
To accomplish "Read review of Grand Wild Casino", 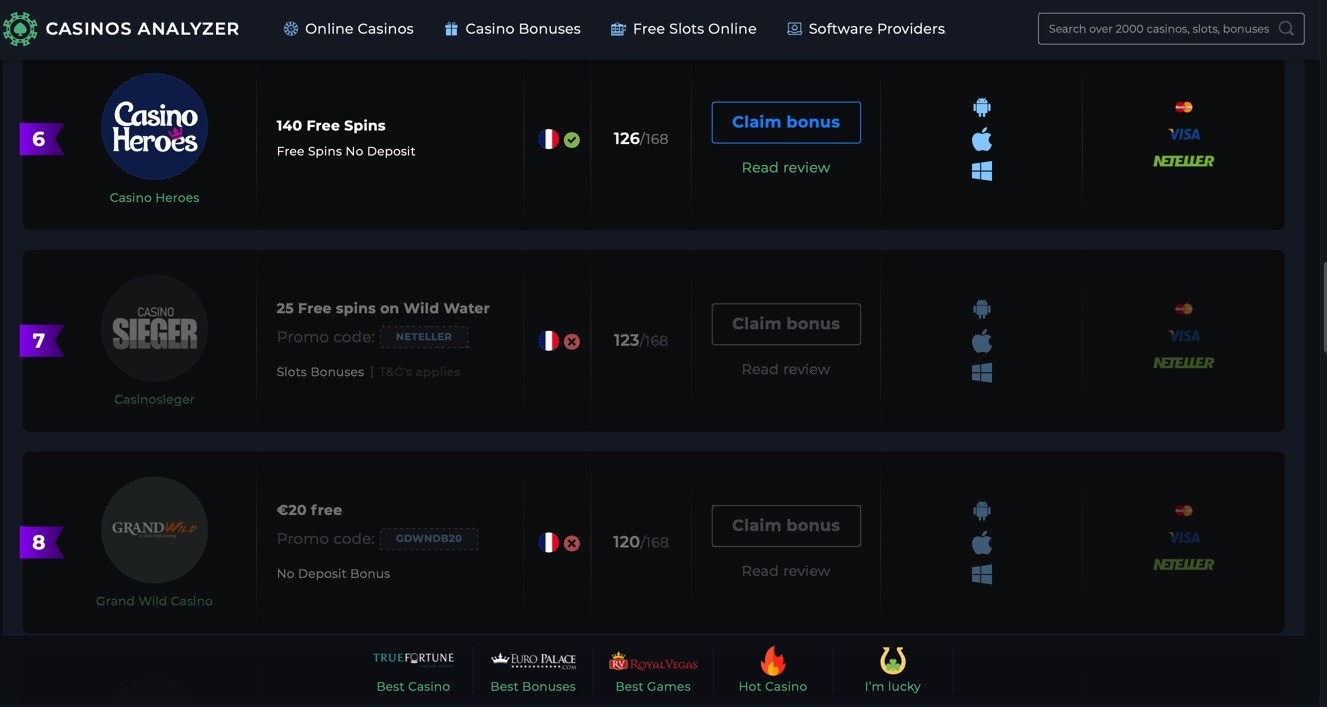I will pyautogui.click(x=786, y=572).
